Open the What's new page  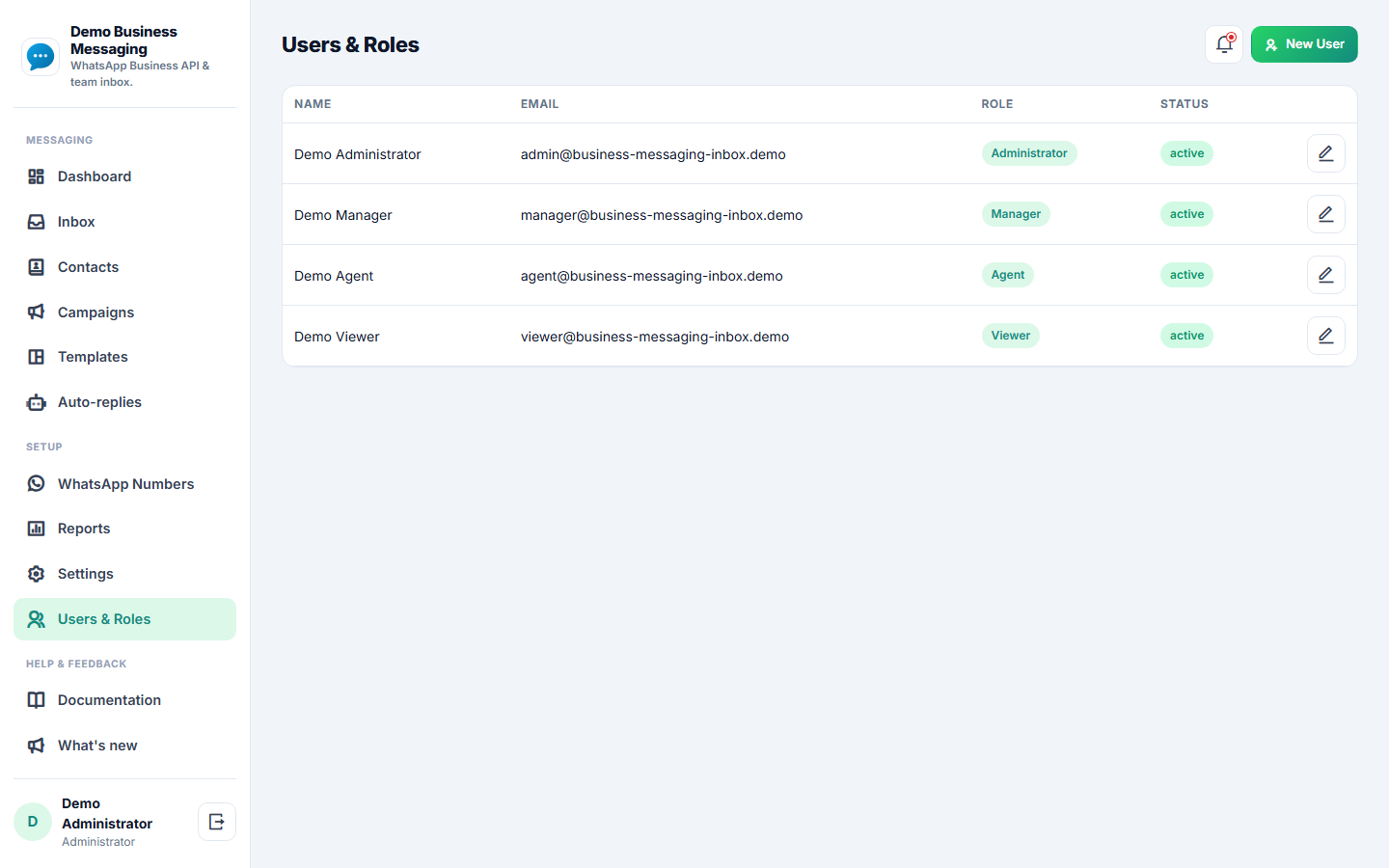124,746
